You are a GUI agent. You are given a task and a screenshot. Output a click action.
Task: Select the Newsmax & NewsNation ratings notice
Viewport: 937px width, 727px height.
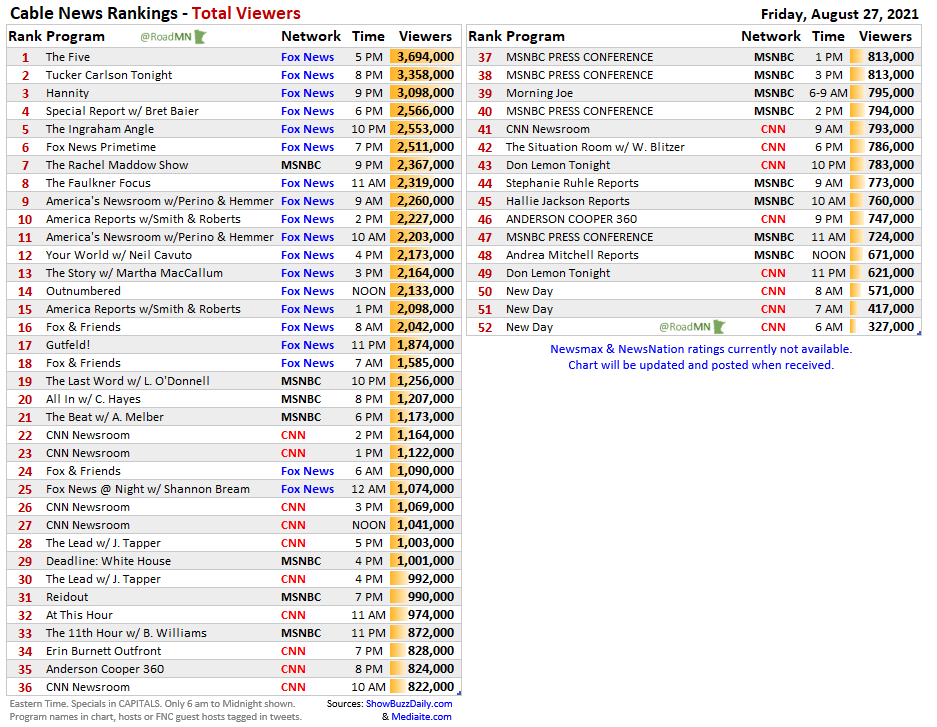(701, 357)
